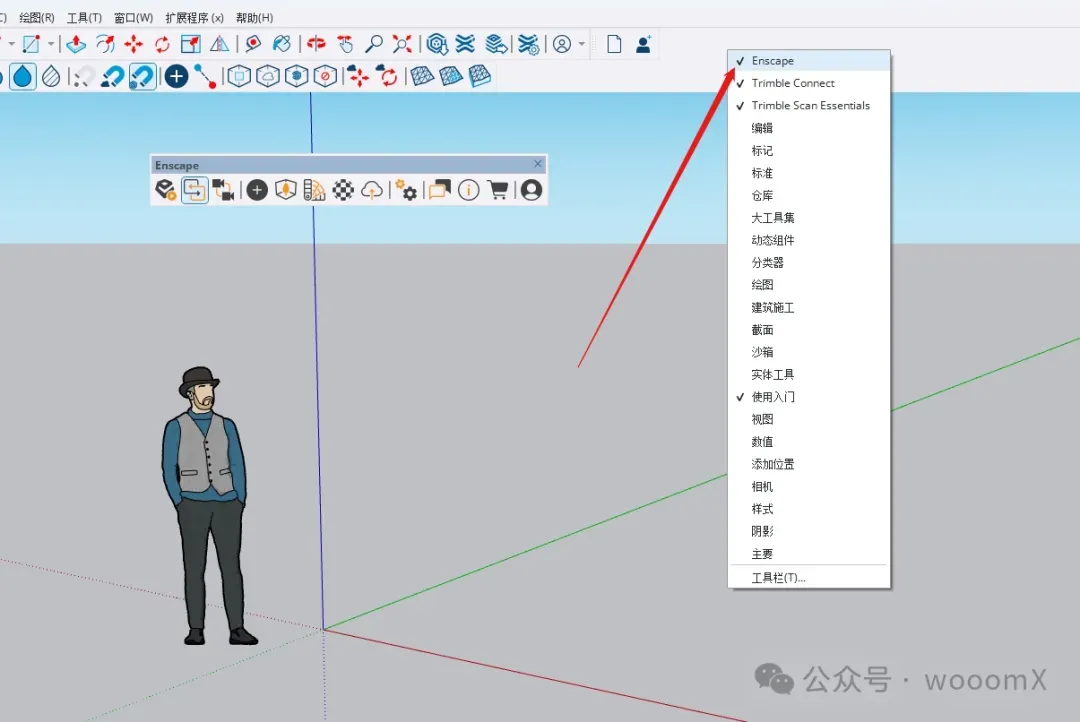Select the Flip mirror tool icon
The image size is (1080, 722).
click(219, 44)
